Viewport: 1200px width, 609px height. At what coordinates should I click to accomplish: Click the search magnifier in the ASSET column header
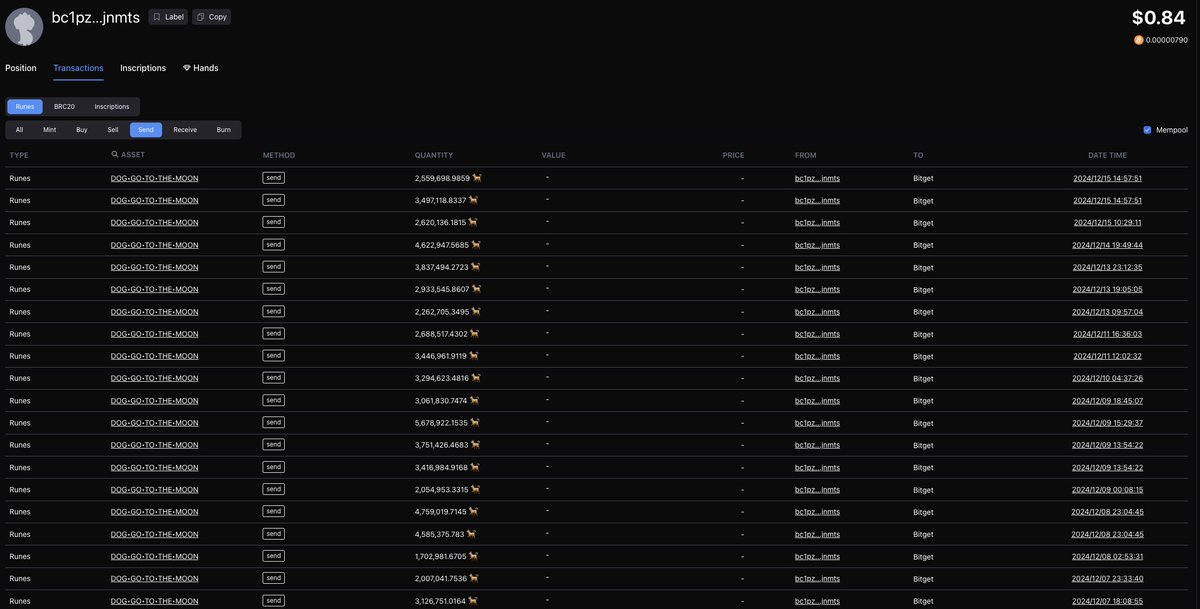[113, 153]
